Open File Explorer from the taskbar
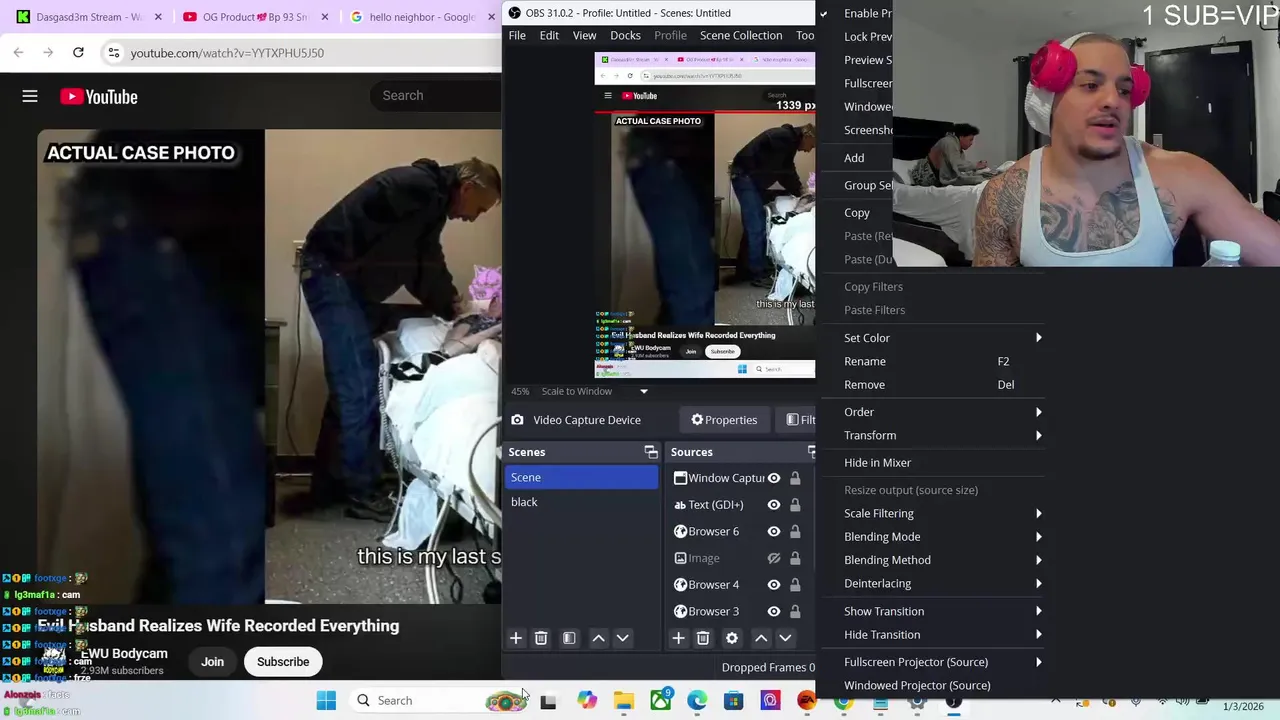The image size is (1280, 720). [624, 700]
